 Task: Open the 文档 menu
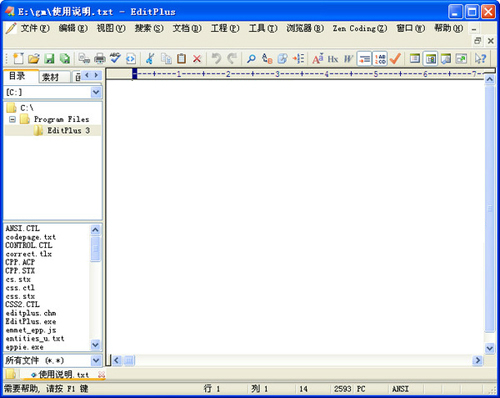(x=187, y=28)
